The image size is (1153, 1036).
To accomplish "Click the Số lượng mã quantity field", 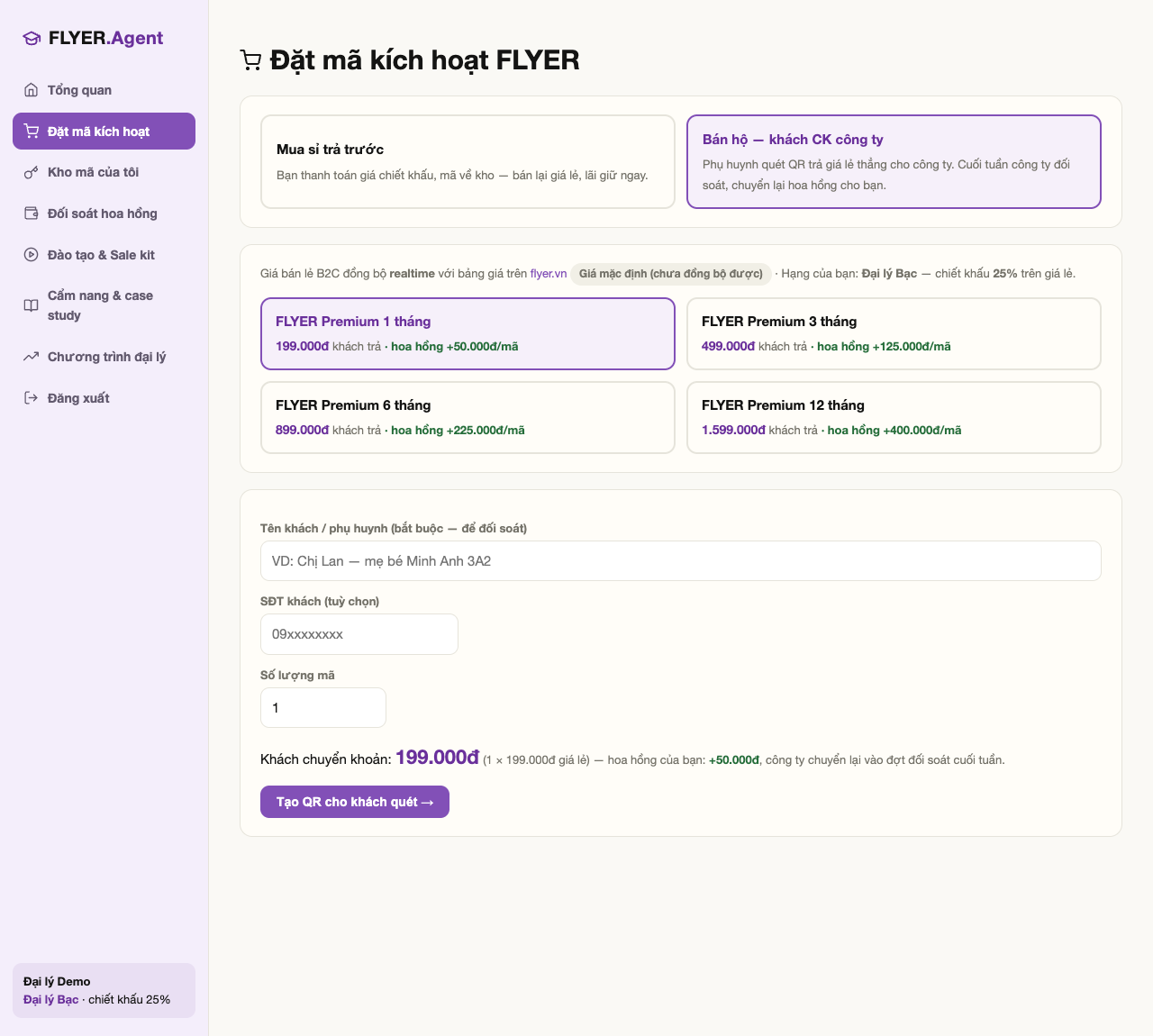I will 323,707.
